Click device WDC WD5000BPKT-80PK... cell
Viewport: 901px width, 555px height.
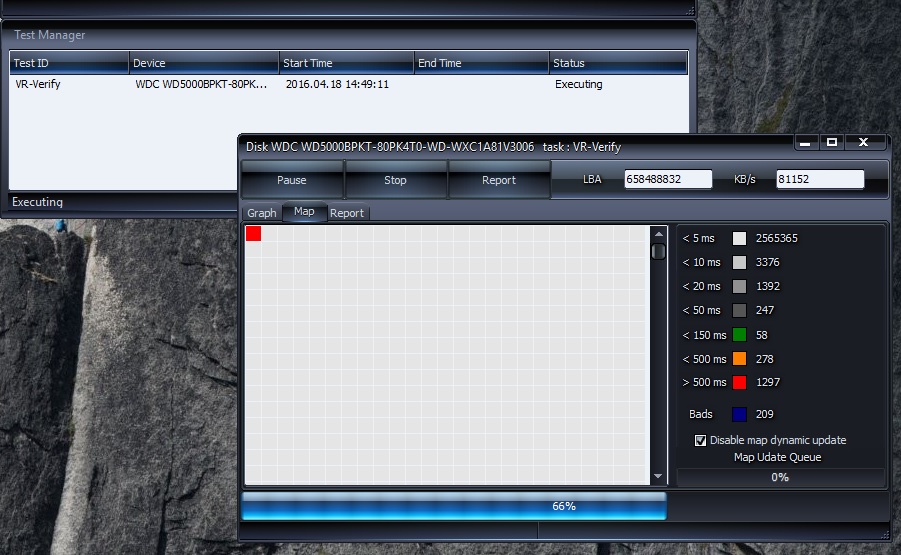point(201,84)
